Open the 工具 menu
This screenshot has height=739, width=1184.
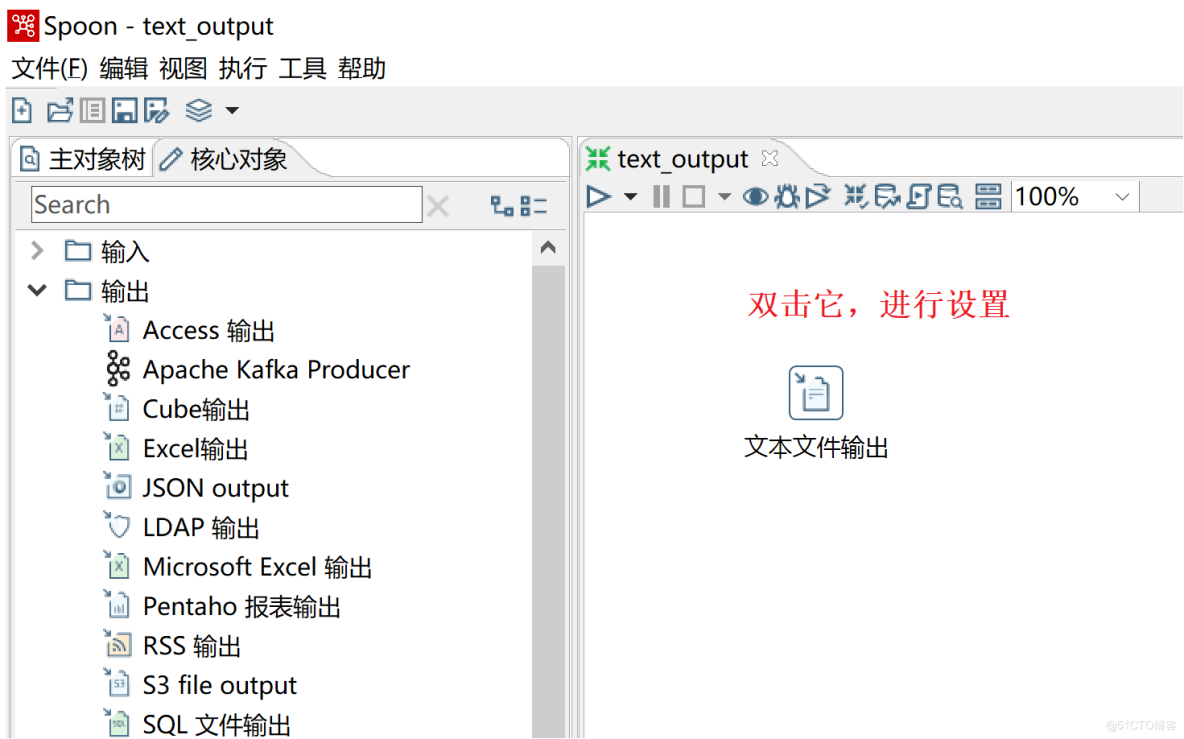click(x=303, y=68)
